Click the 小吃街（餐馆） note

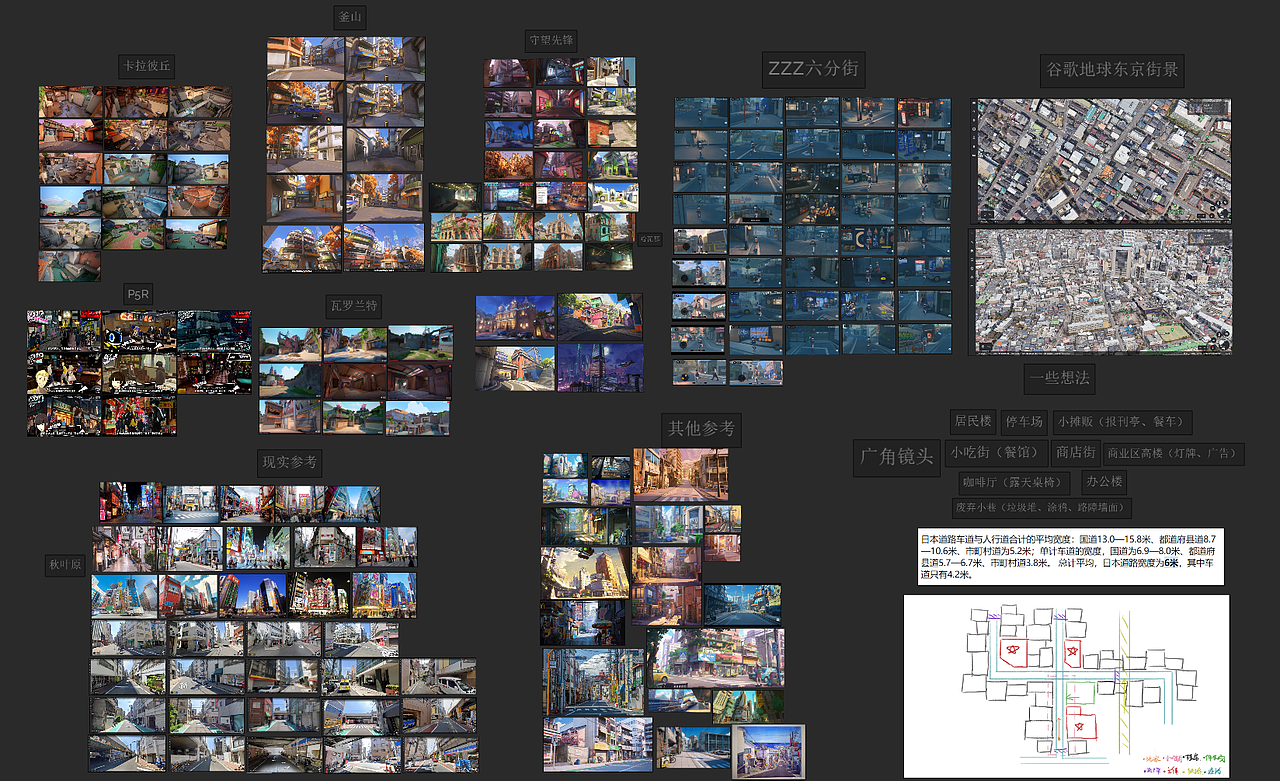click(998, 452)
